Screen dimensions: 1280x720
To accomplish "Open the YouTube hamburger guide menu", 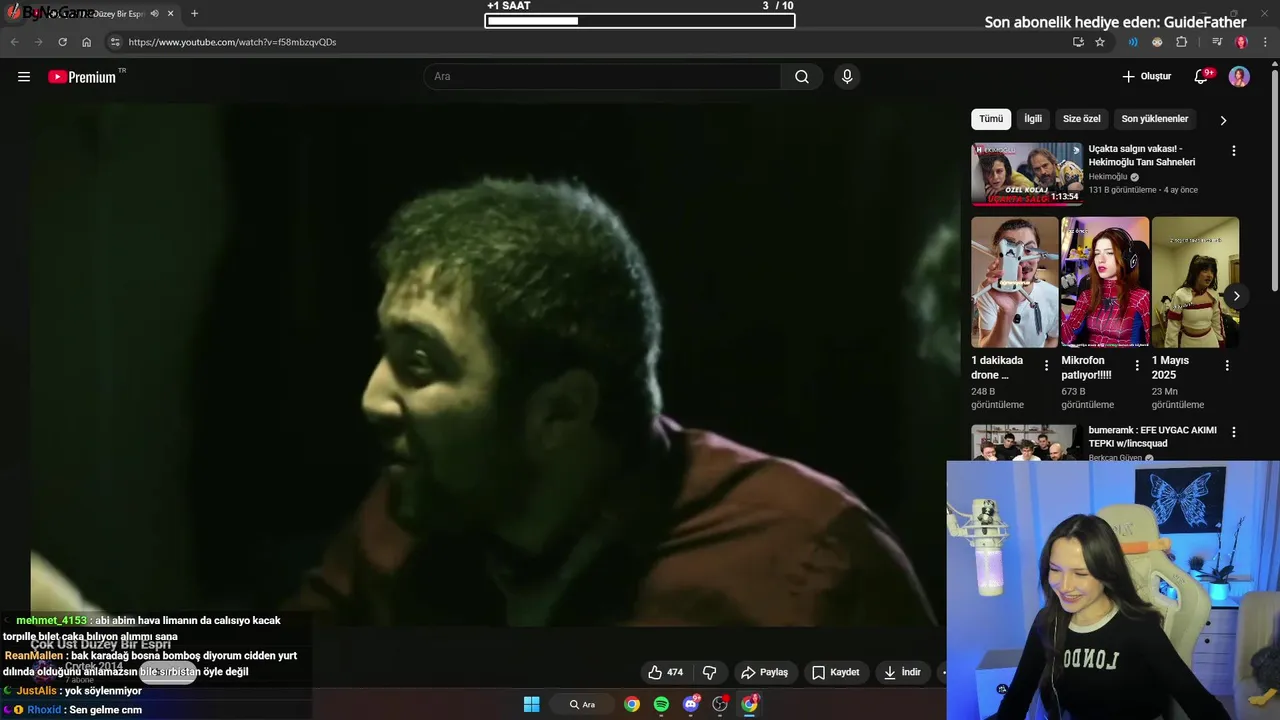I will 24,77.
